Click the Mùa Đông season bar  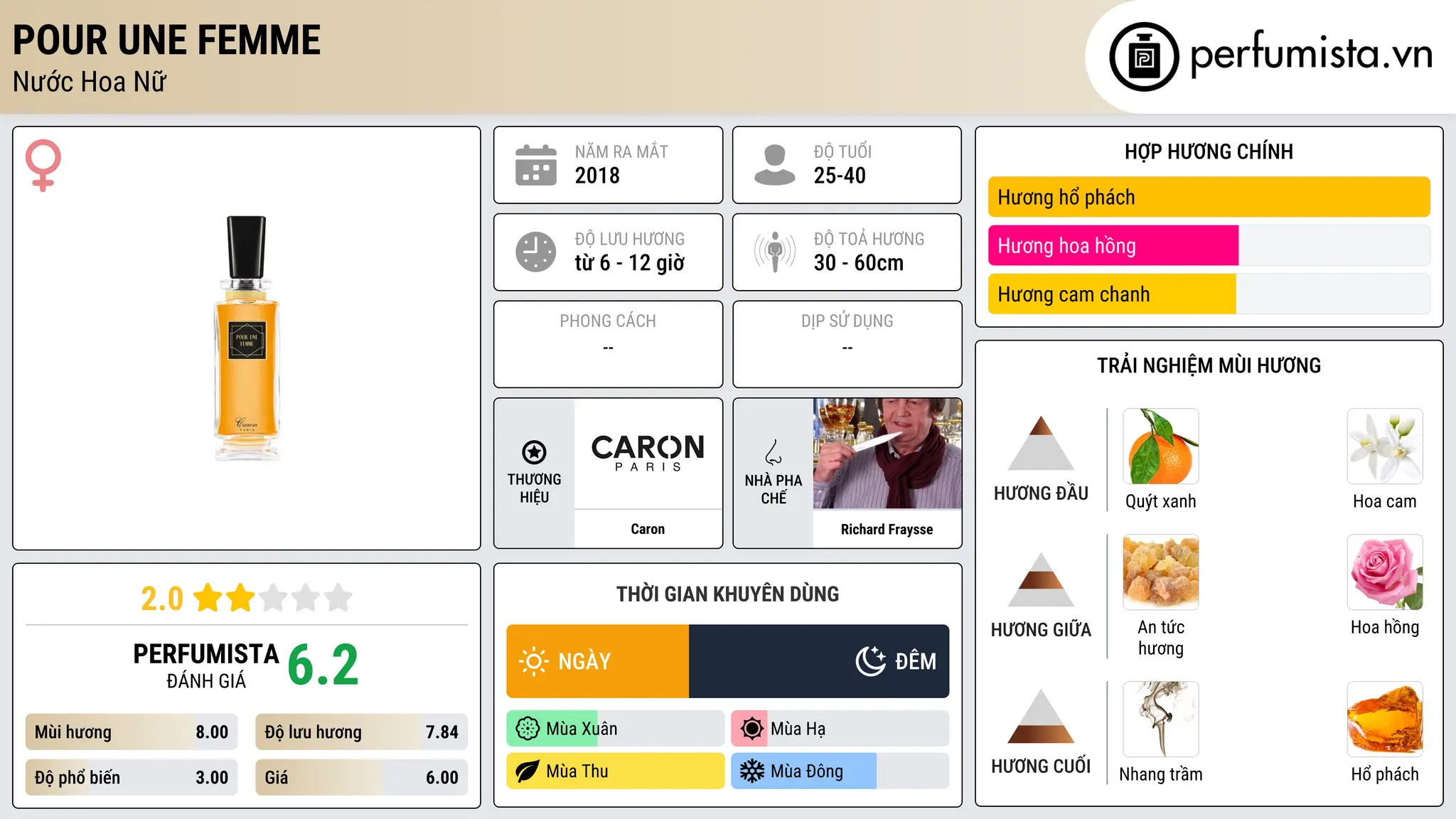(x=840, y=771)
